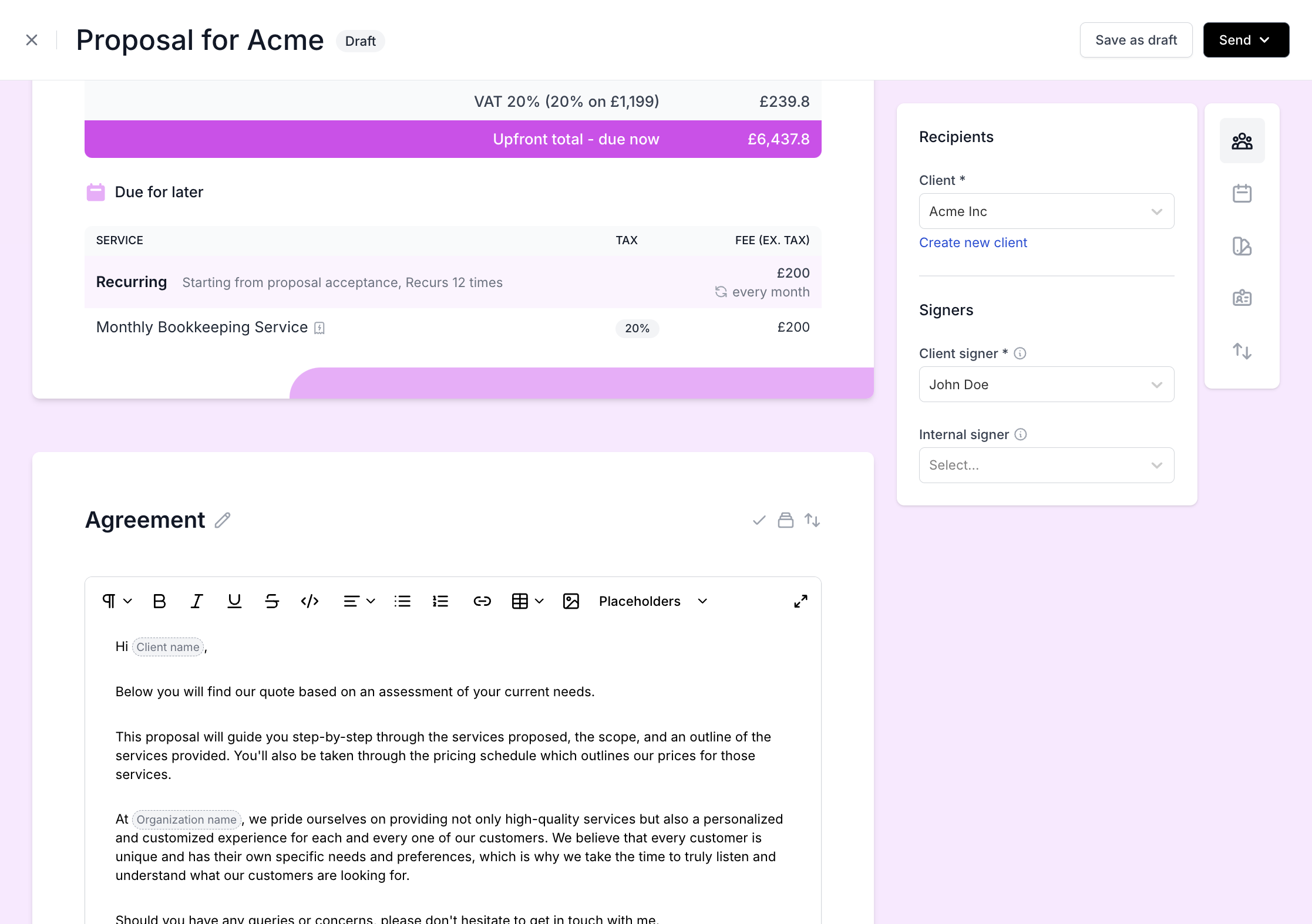The width and height of the screenshot is (1312, 924).
Task: Open the text alignment dropdown
Action: click(359, 601)
